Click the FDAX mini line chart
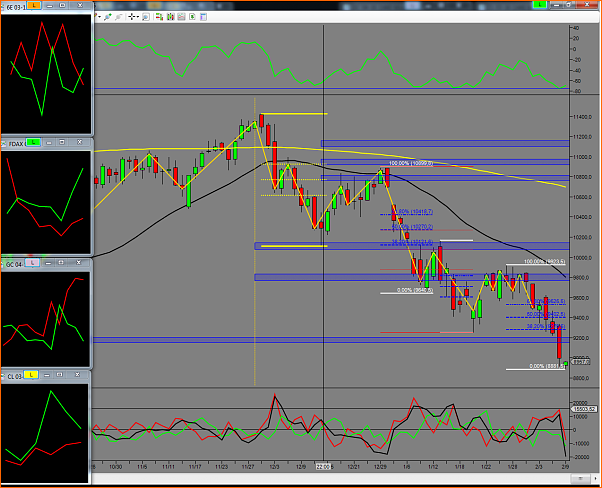This screenshot has width=602, height=488. [x=46, y=202]
